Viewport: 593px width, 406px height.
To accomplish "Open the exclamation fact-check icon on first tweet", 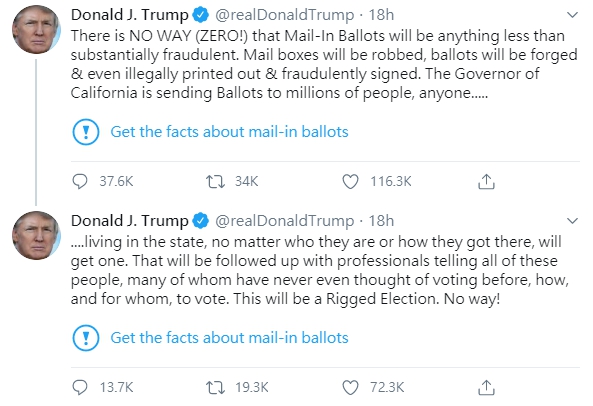I will pos(86,132).
